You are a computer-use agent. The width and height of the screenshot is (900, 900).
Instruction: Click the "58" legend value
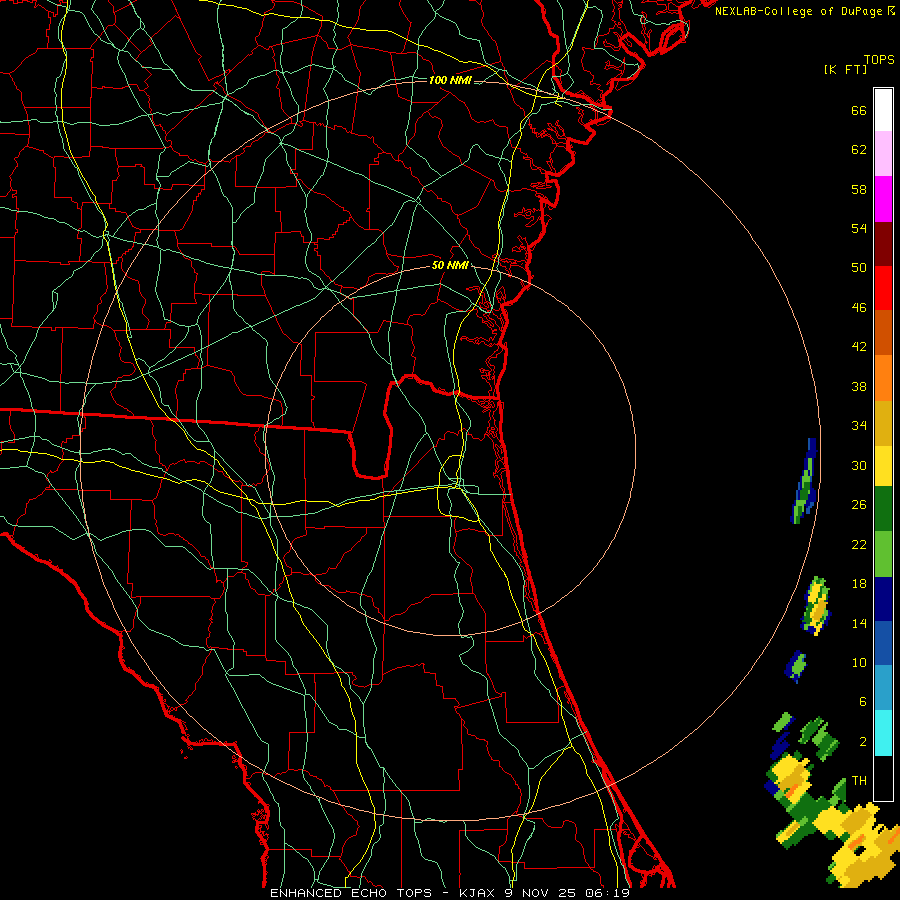[859, 189]
